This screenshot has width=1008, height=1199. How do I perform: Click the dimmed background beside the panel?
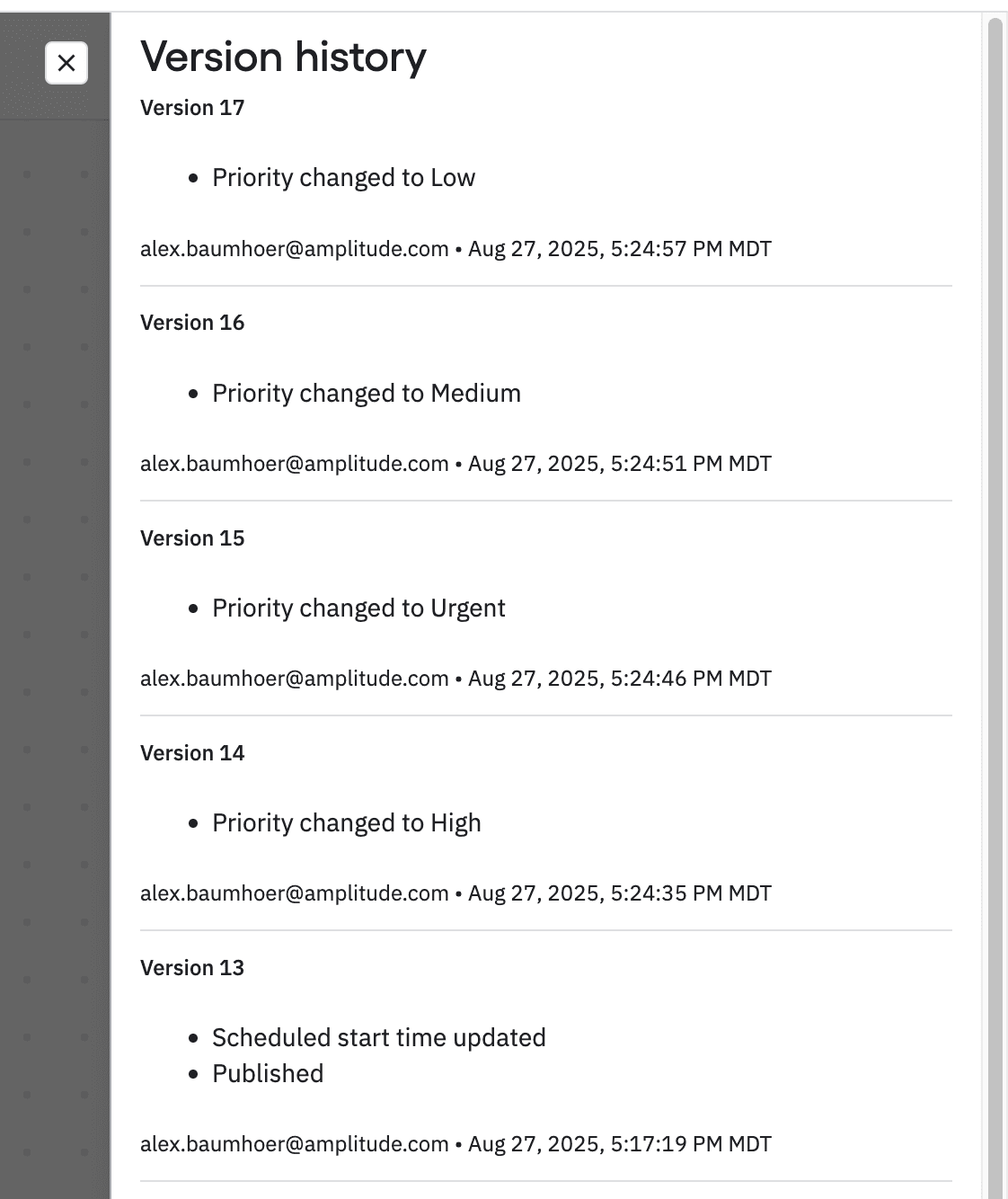tap(54, 629)
